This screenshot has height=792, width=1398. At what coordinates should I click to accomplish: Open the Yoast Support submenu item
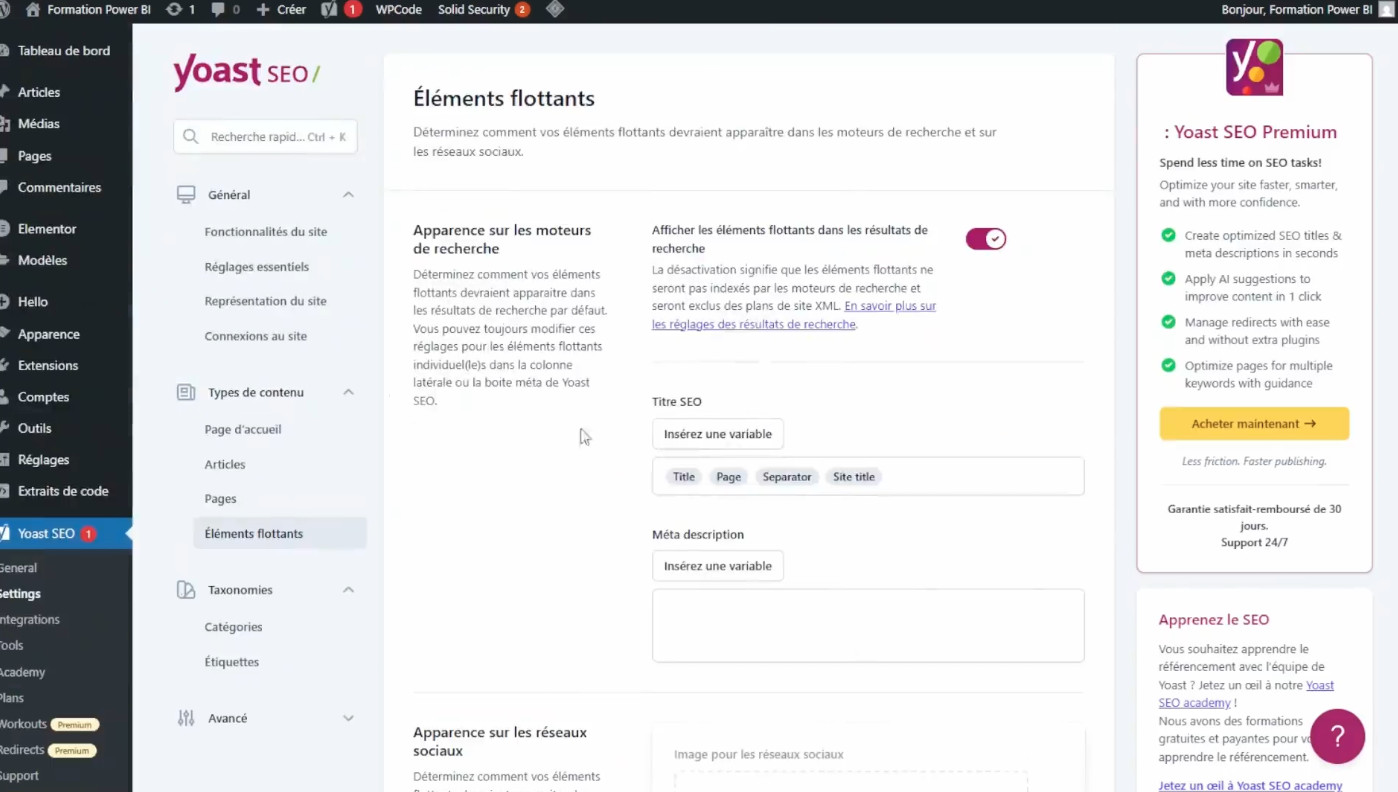(19, 776)
